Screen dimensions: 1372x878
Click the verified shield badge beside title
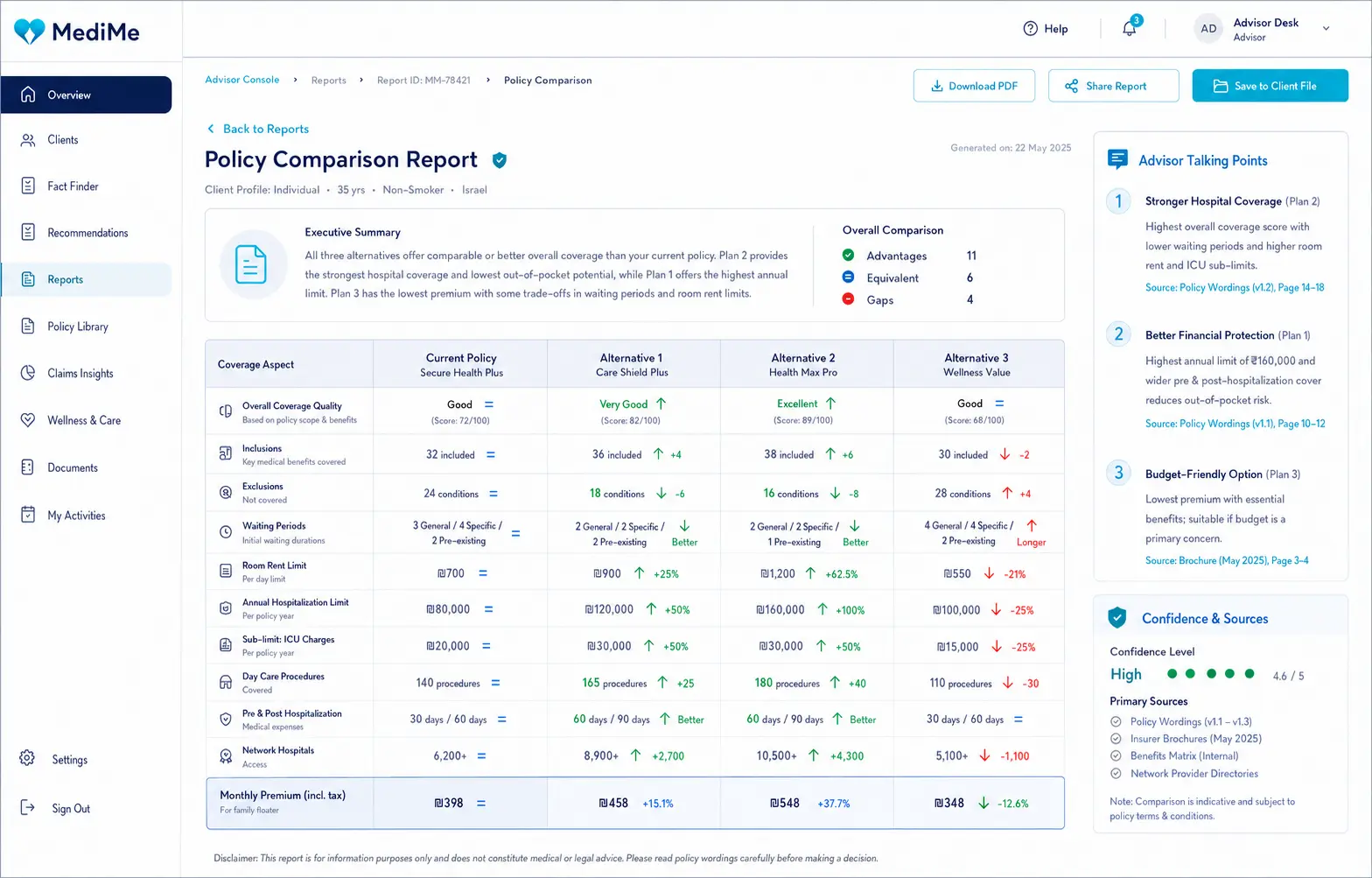click(x=500, y=160)
